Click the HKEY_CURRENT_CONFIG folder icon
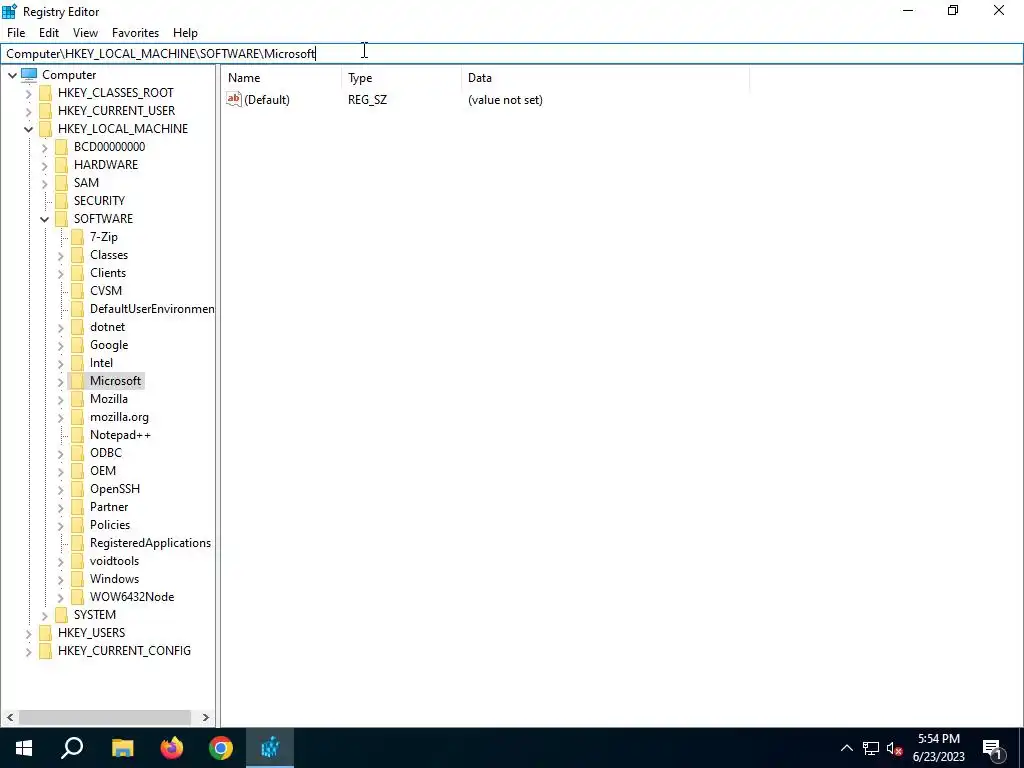1024x768 pixels. [x=45, y=651]
